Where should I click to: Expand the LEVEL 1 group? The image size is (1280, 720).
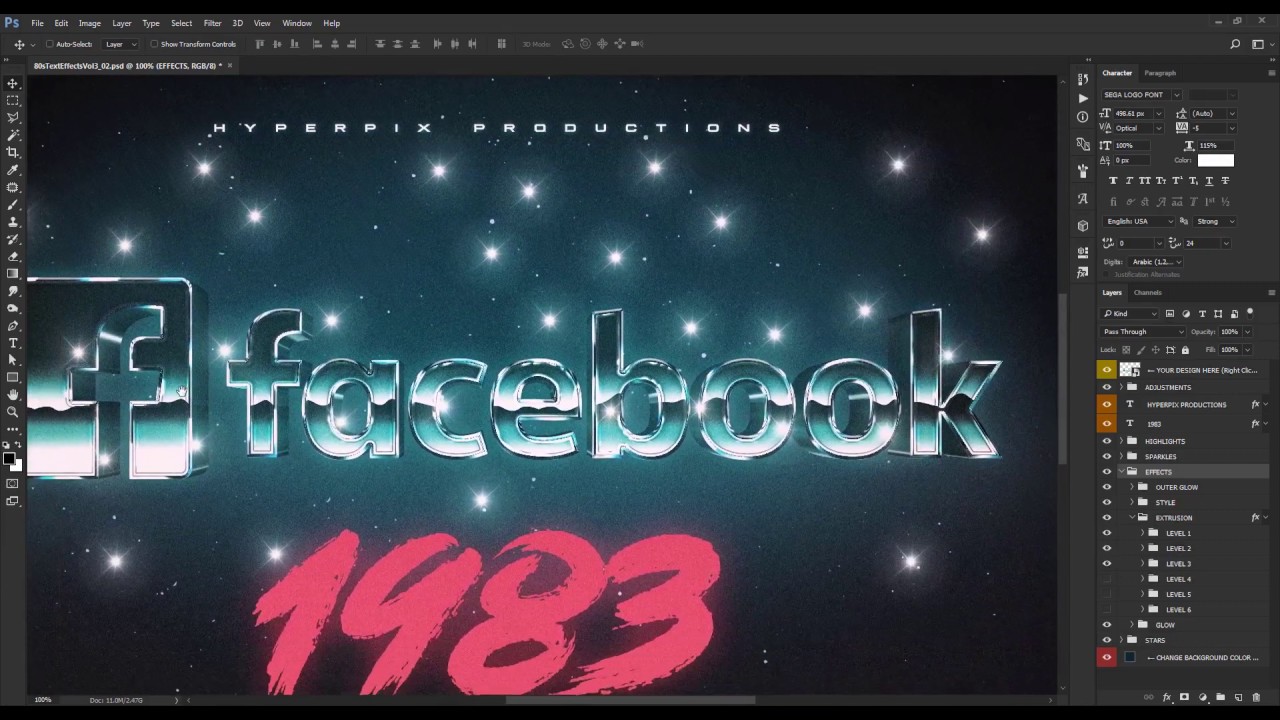(x=1142, y=533)
